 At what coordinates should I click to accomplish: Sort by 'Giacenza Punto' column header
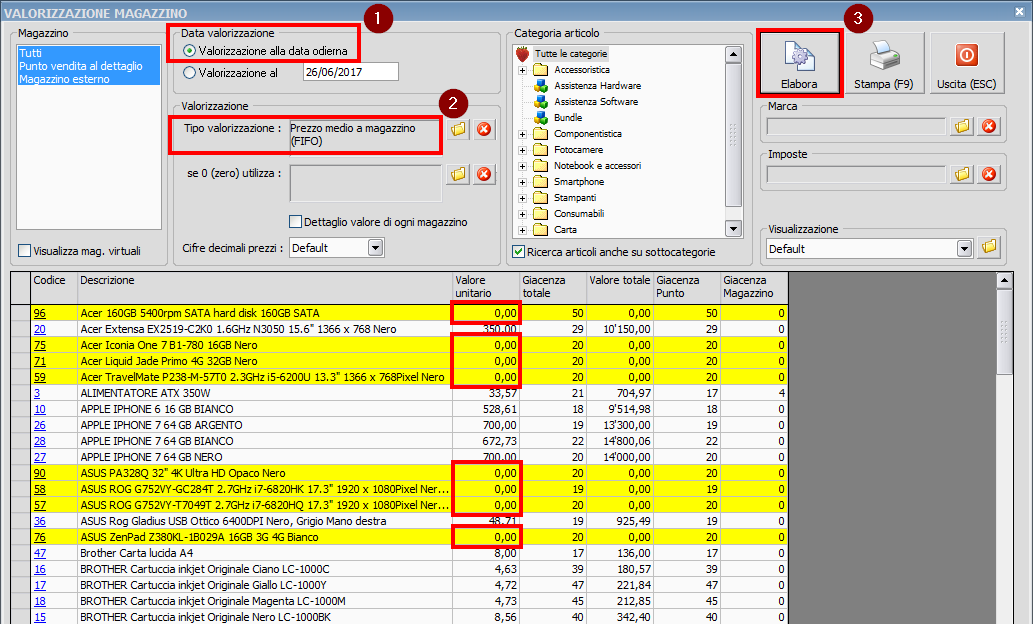pos(687,288)
